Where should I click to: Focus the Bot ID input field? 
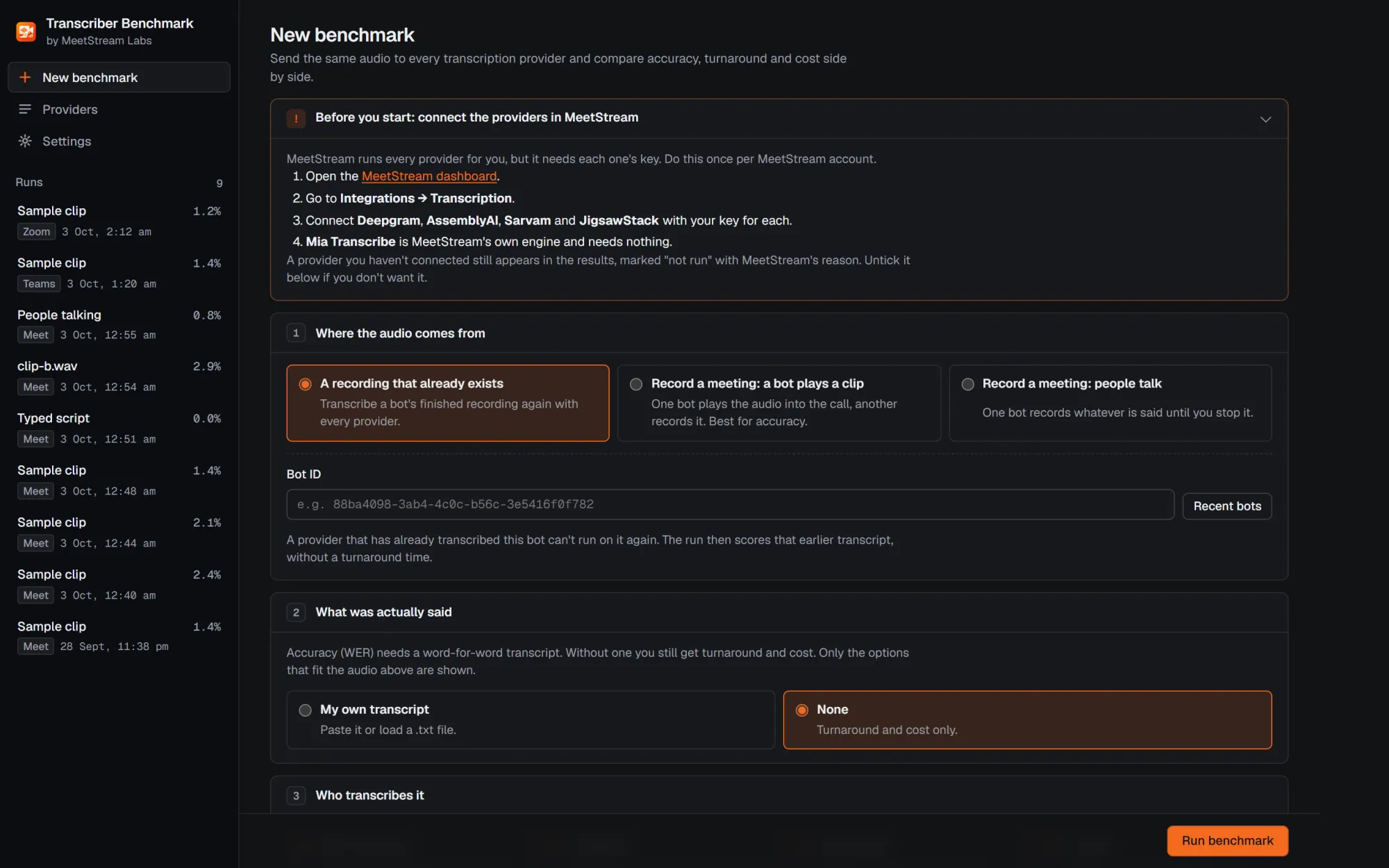[730, 504]
